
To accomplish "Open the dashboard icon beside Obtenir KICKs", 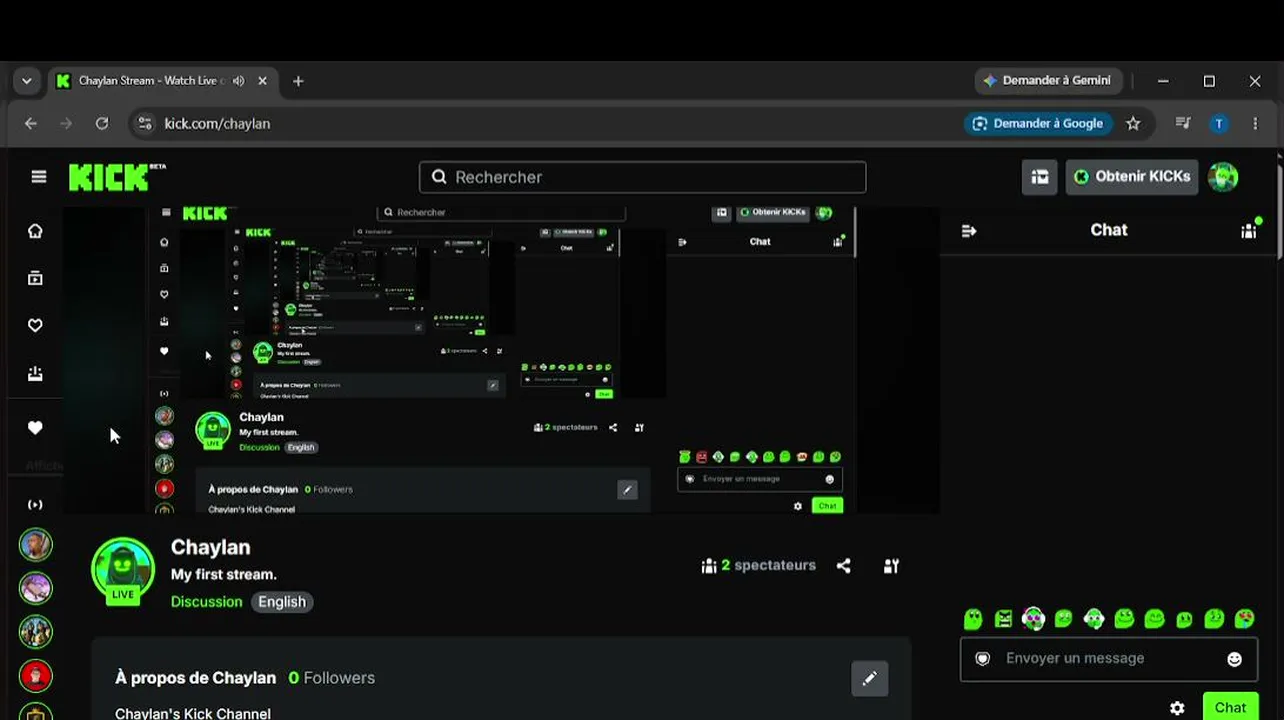I will click(x=1040, y=177).
